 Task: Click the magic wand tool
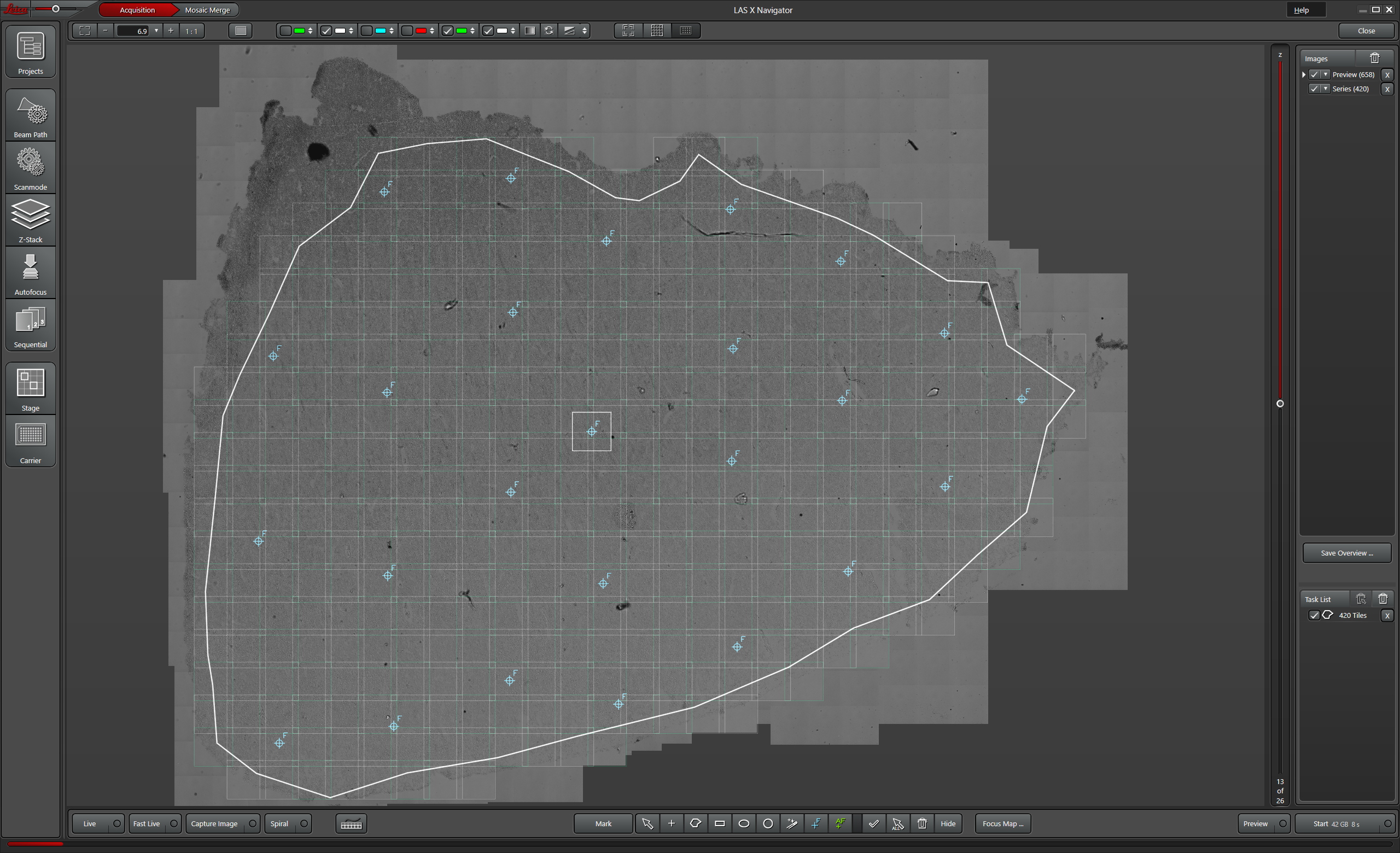[x=791, y=823]
